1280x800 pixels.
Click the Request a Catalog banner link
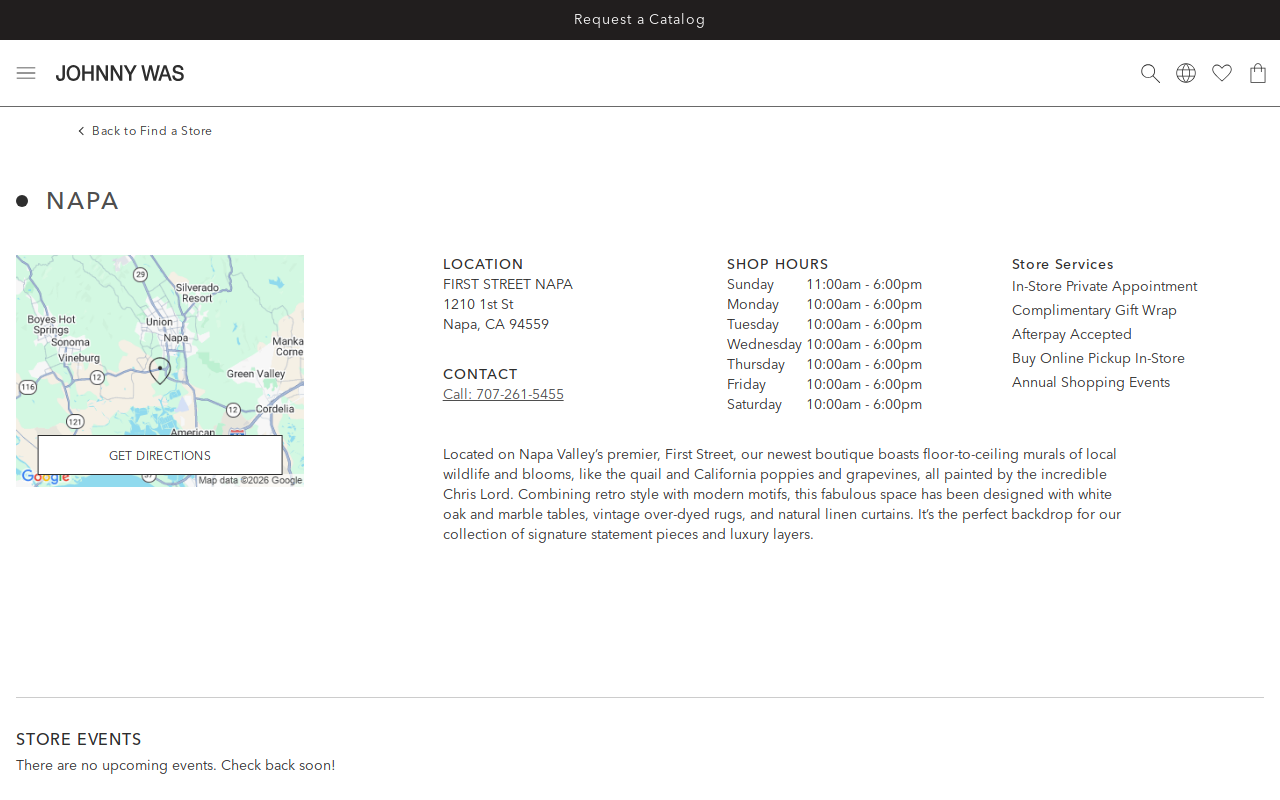coord(640,20)
